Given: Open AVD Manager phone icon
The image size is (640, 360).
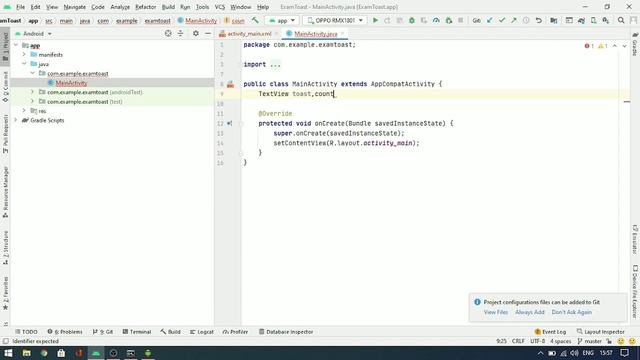Looking at the screenshot, I should pyautogui.click(x=593, y=20).
